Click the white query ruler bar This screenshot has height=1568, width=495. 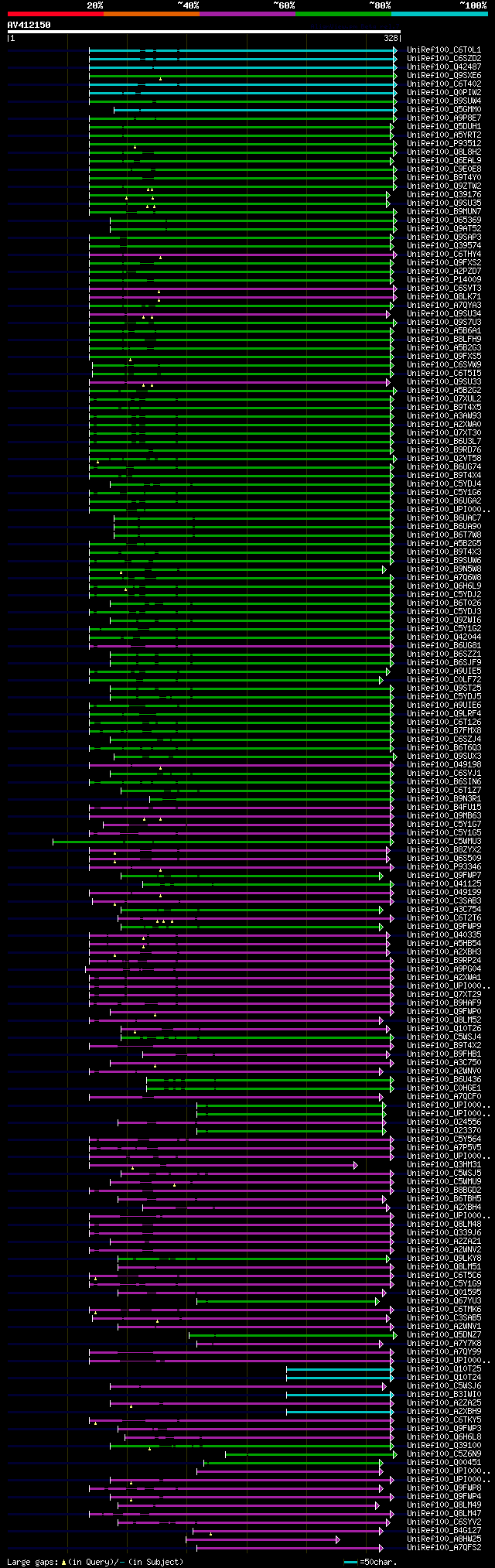(203, 32)
